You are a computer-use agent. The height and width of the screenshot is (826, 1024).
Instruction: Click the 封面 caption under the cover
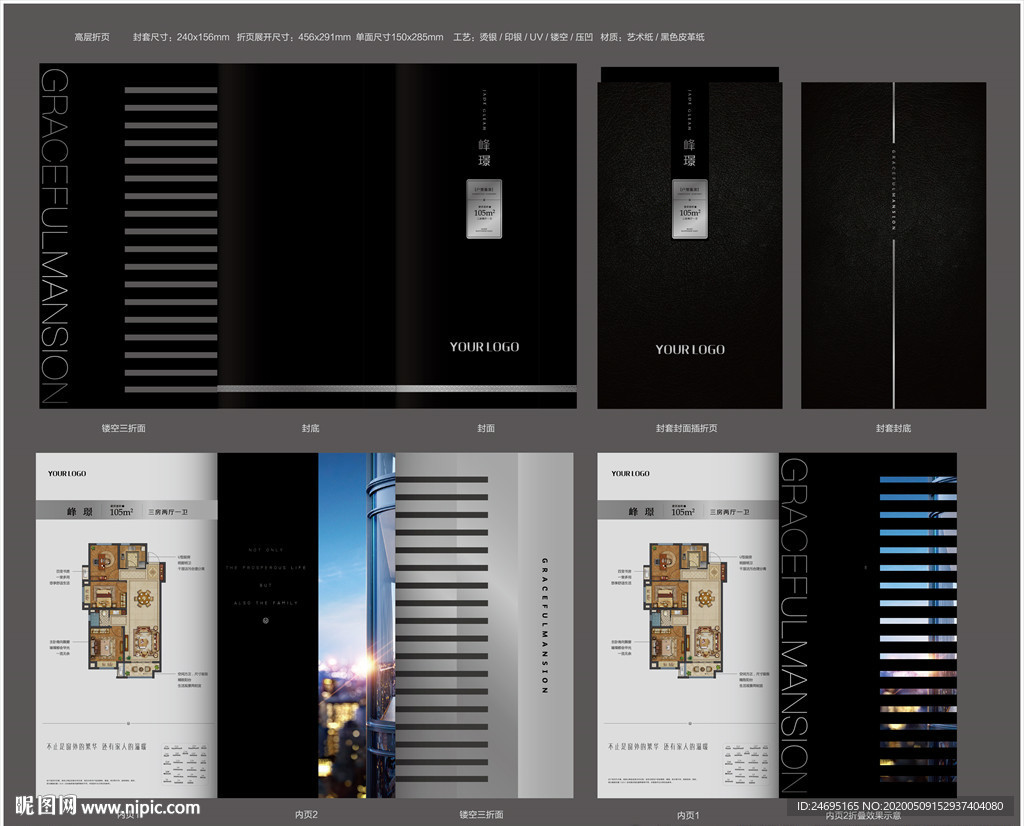(x=485, y=428)
